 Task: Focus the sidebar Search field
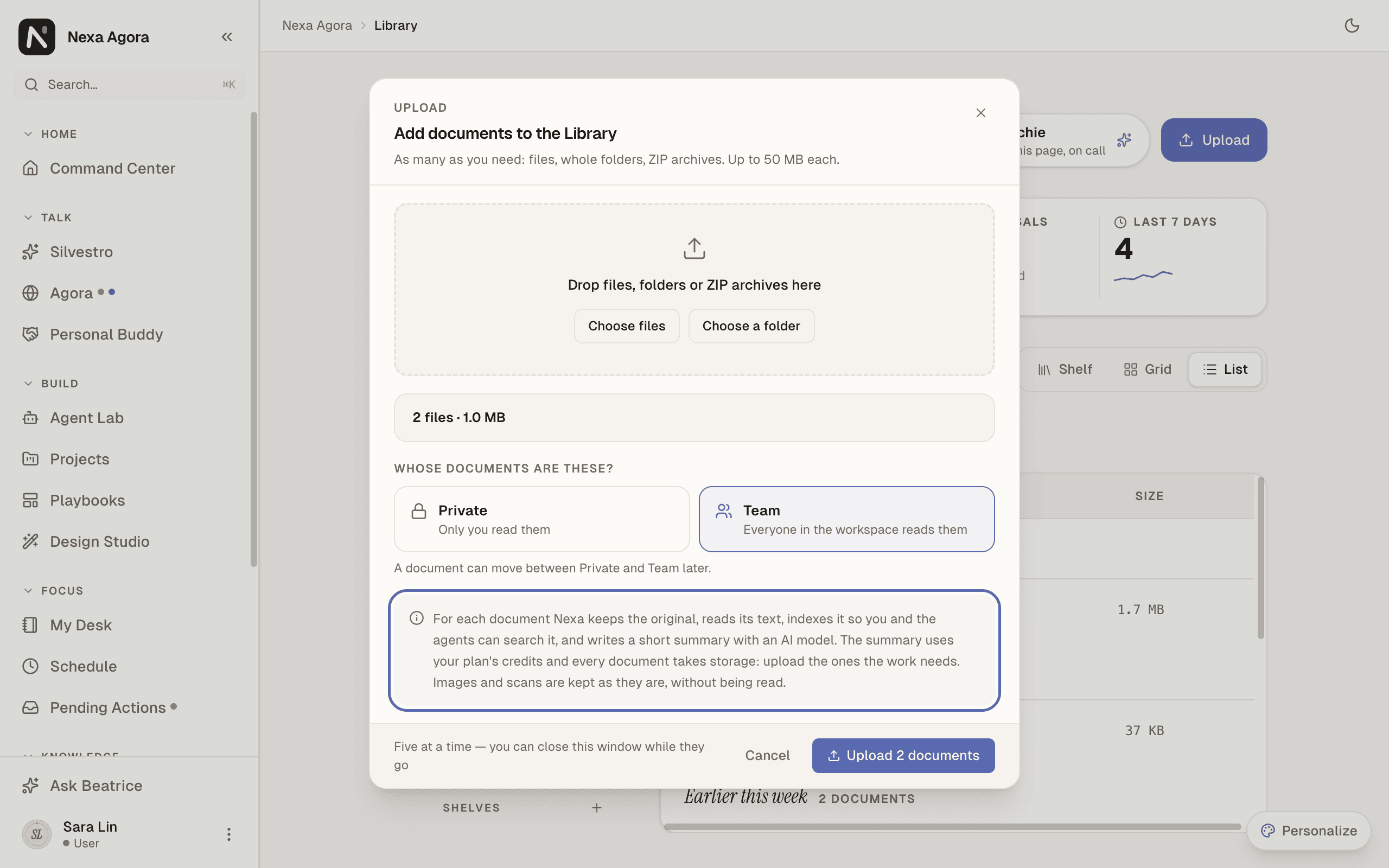(129, 85)
